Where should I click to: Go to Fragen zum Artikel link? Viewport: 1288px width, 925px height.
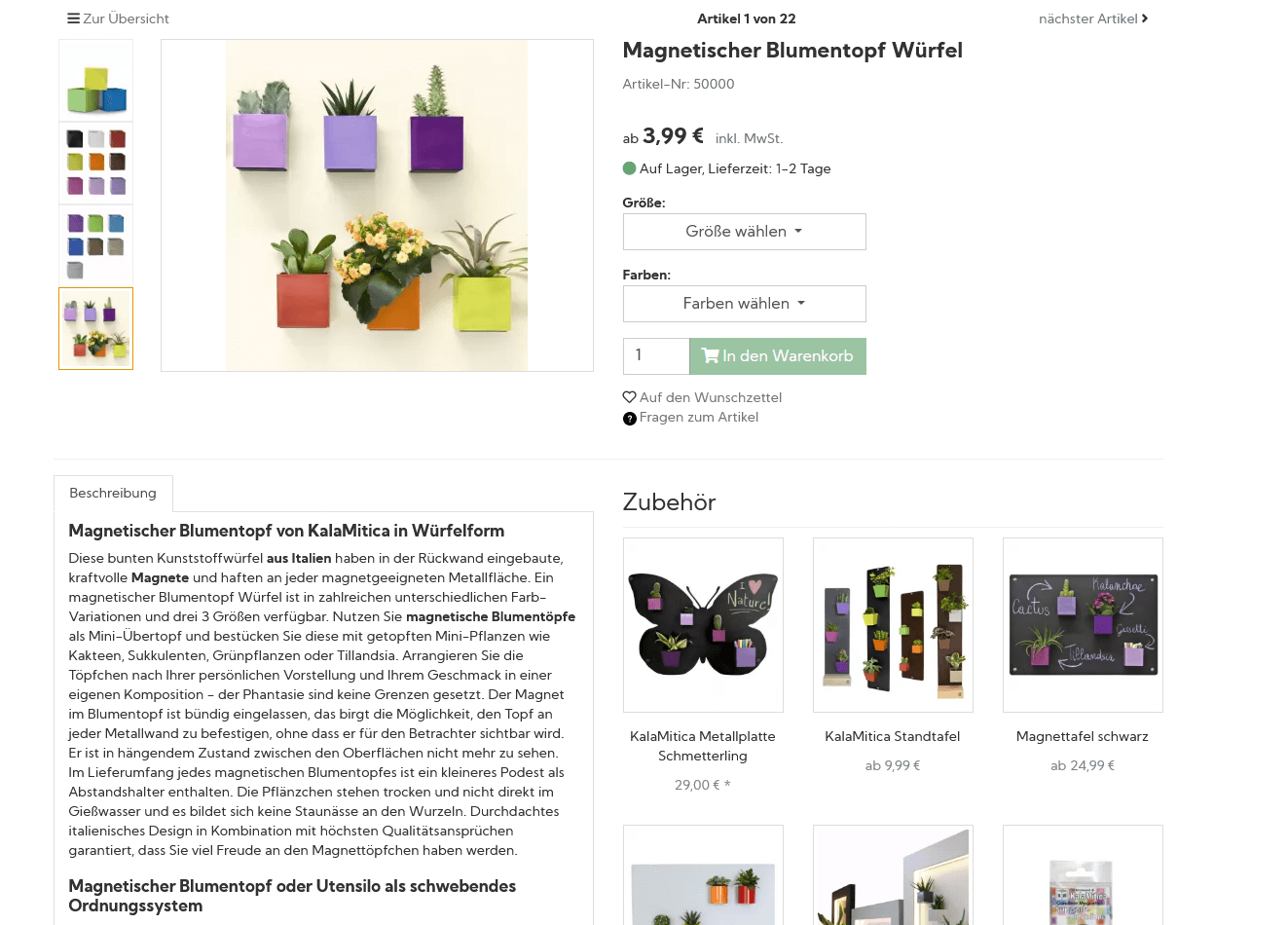699,418
